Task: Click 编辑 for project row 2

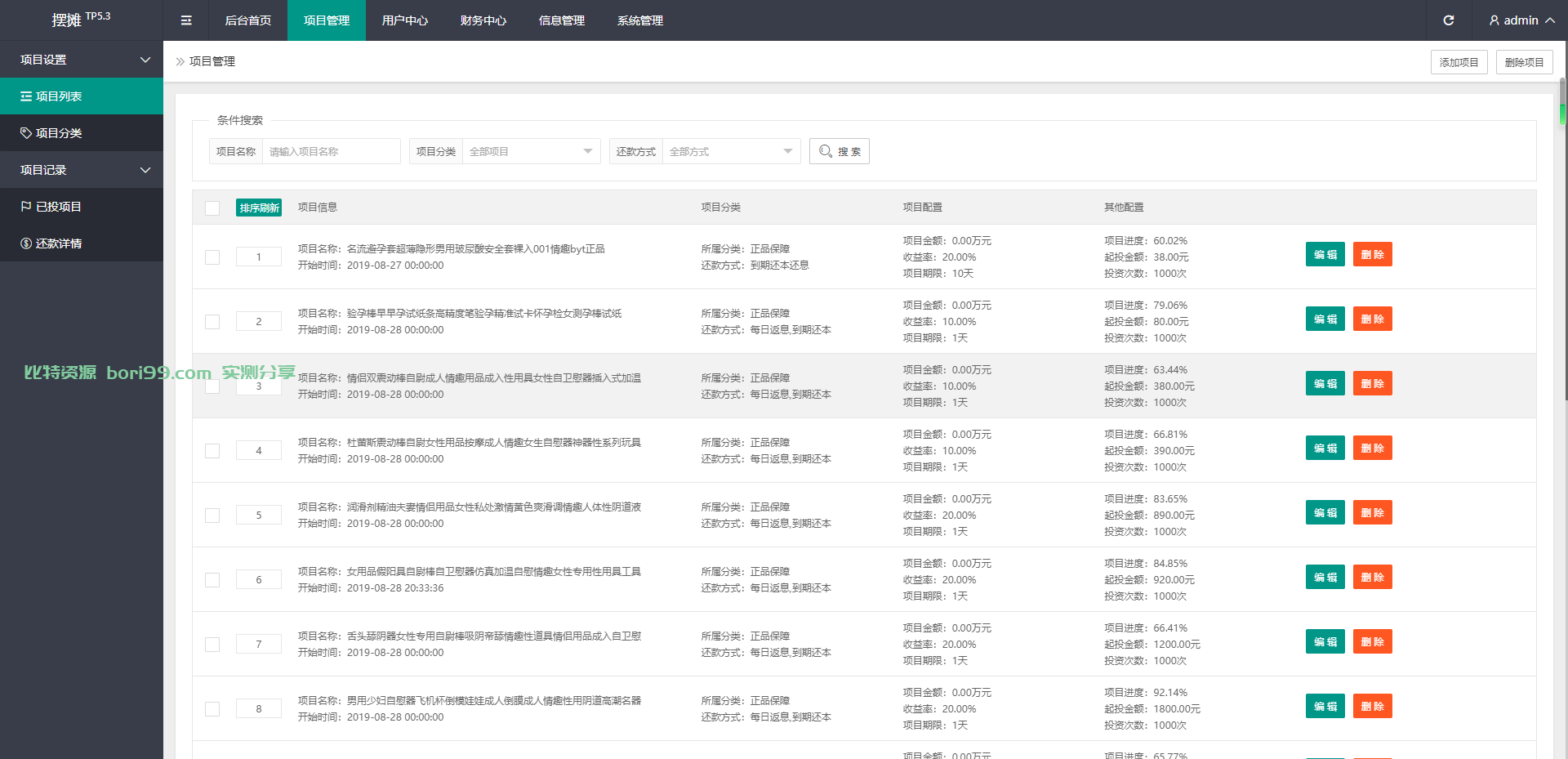Action: pos(1325,319)
